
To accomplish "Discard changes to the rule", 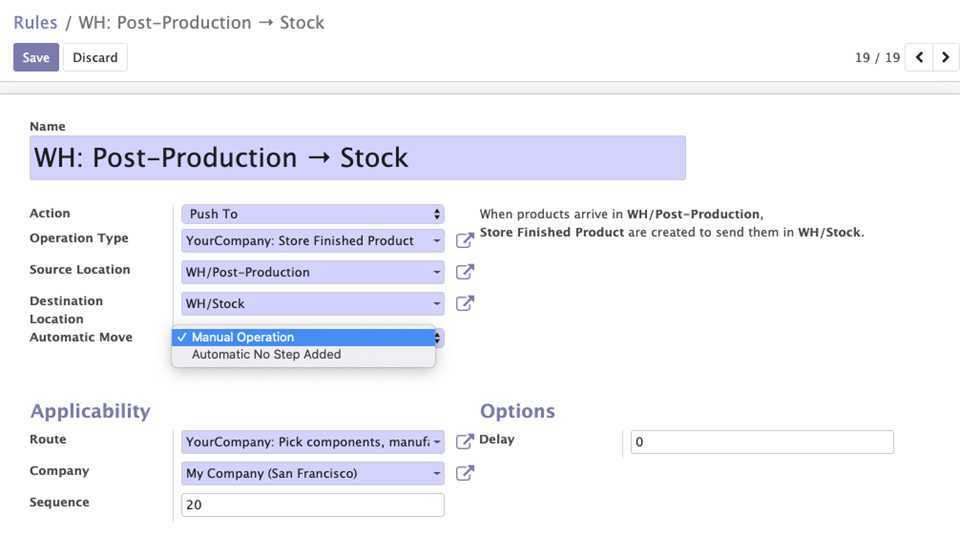I will click(x=95, y=58).
